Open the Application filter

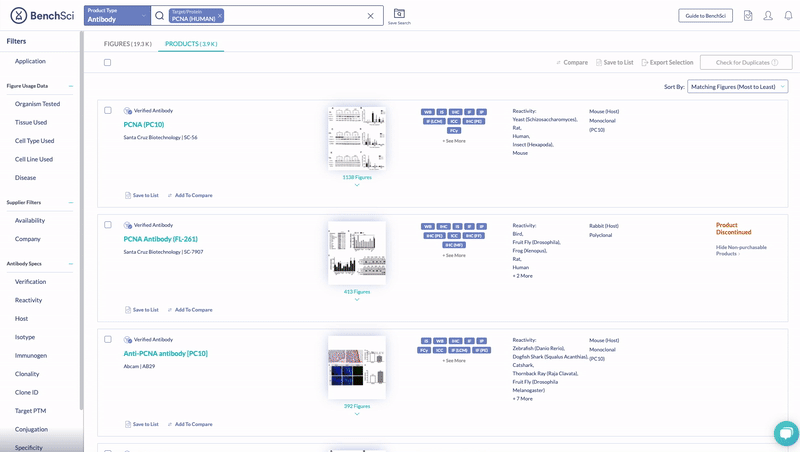coord(30,61)
